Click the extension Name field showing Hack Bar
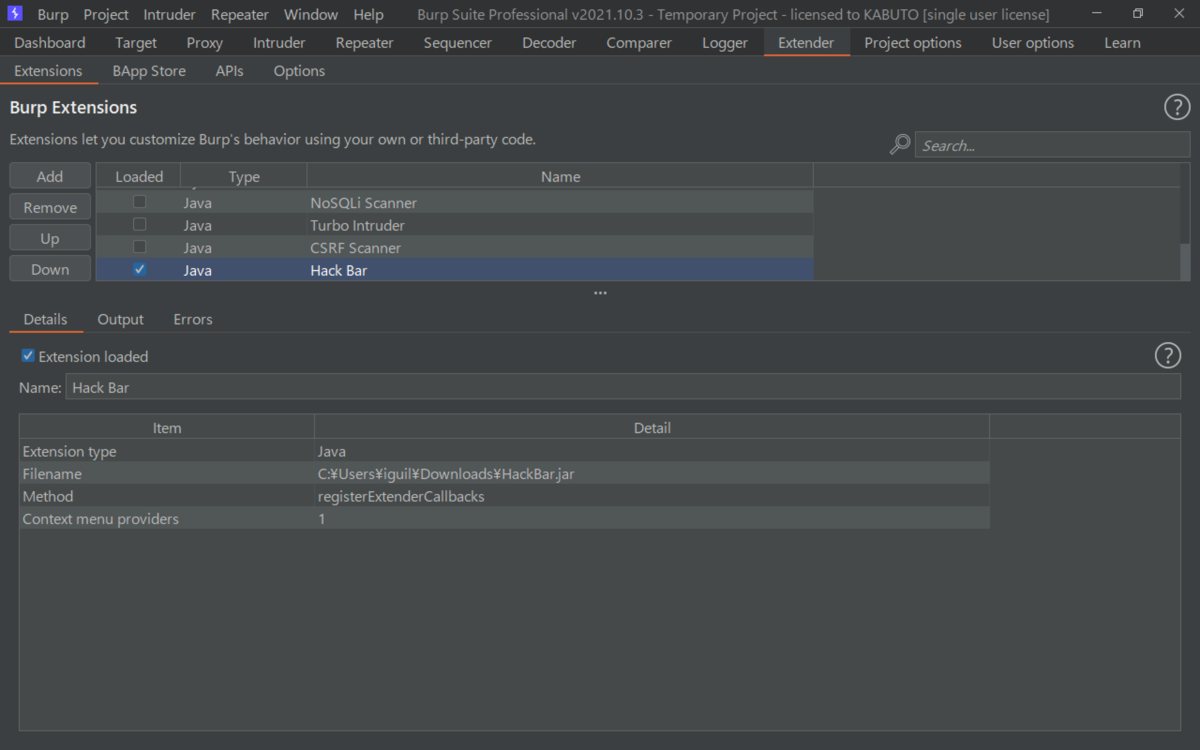This screenshot has width=1200, height=750. coord(623,387)
